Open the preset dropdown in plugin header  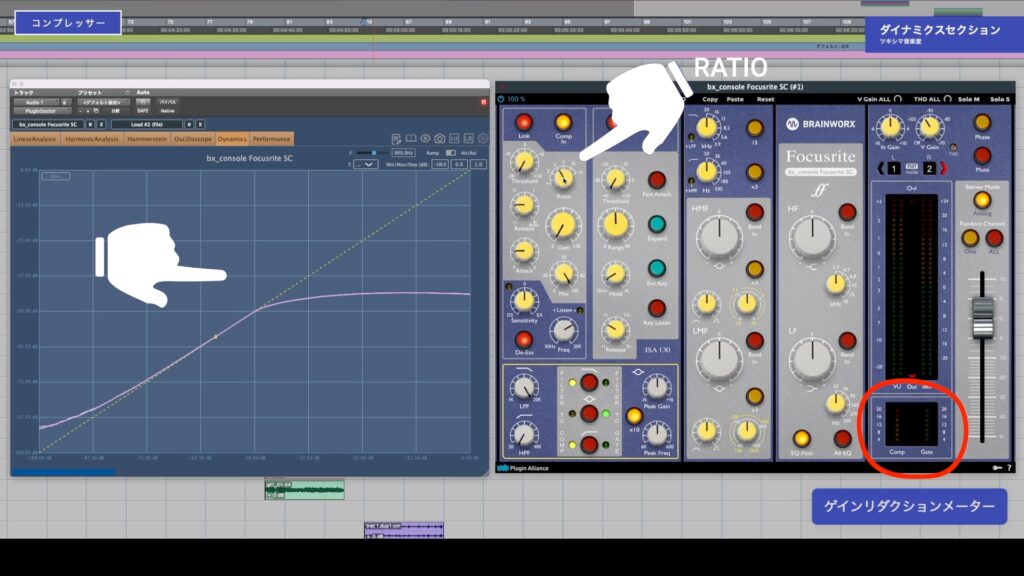tap(103, 103)
